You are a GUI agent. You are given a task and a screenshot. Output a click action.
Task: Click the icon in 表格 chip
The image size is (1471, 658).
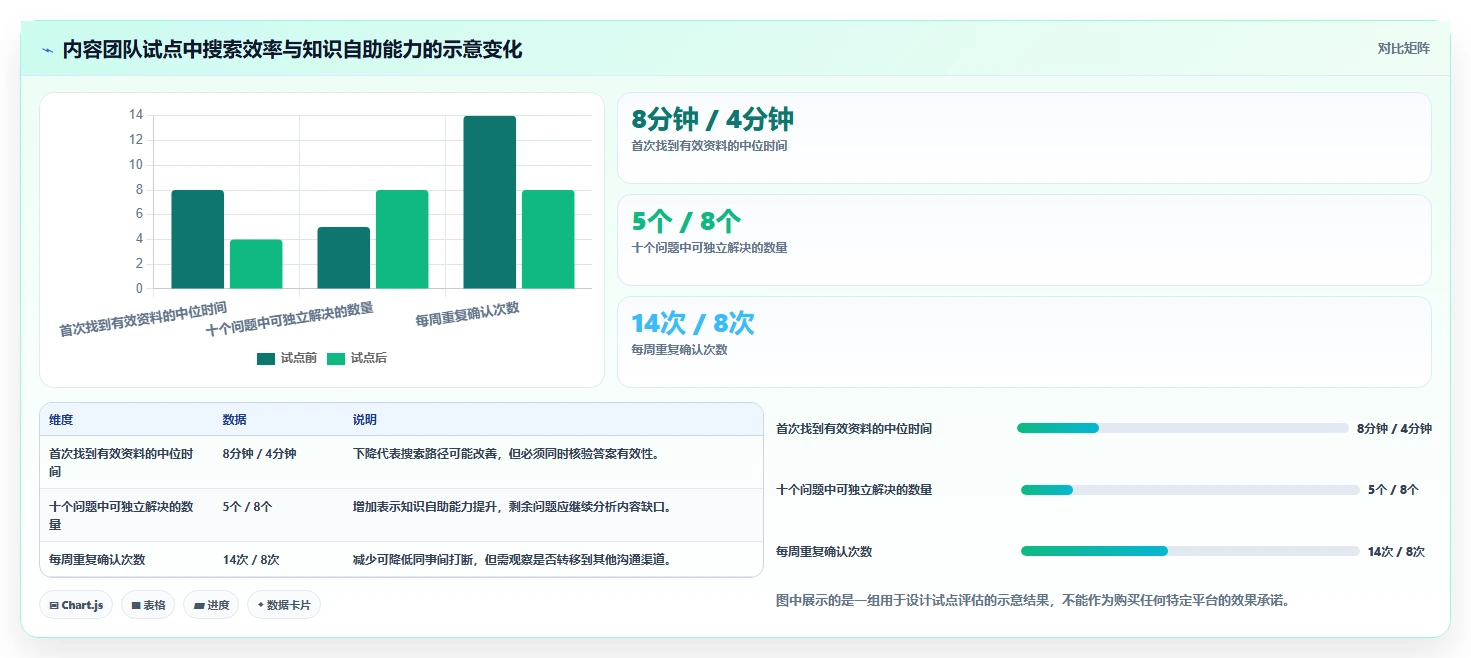click(136, 605)
